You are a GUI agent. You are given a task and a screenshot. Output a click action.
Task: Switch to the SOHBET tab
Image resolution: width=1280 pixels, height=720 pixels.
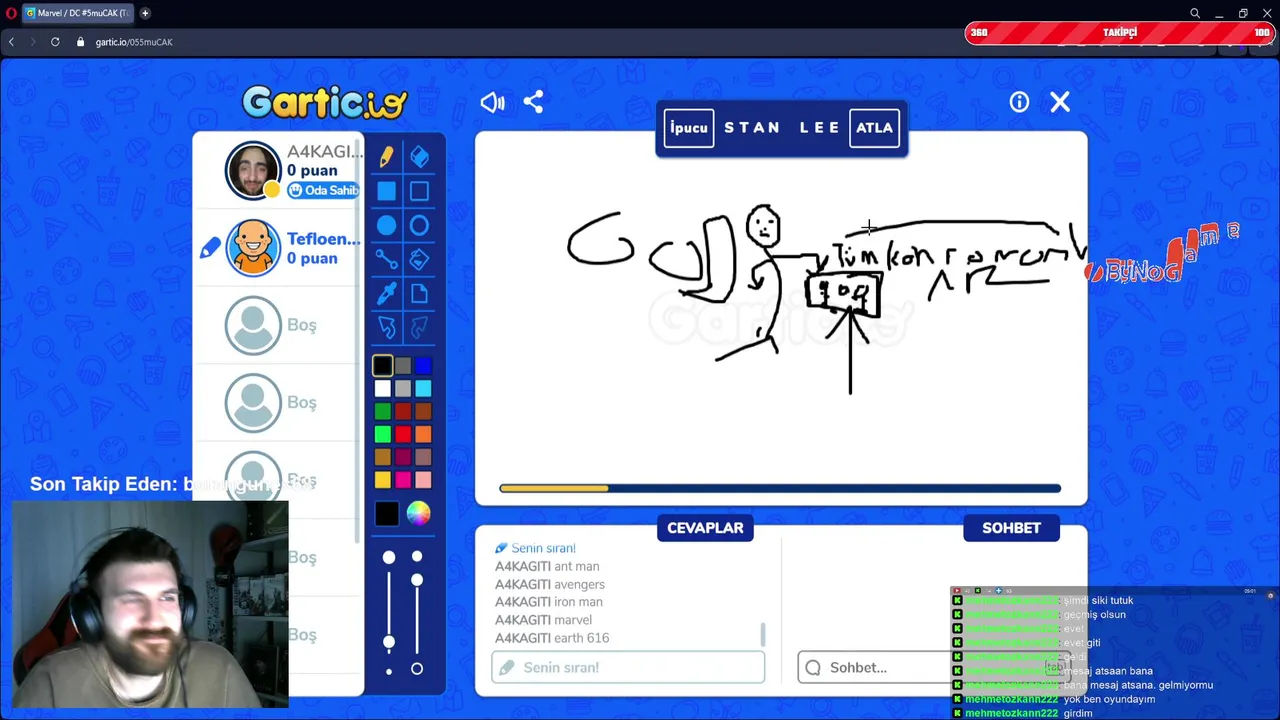point(1011,528)
